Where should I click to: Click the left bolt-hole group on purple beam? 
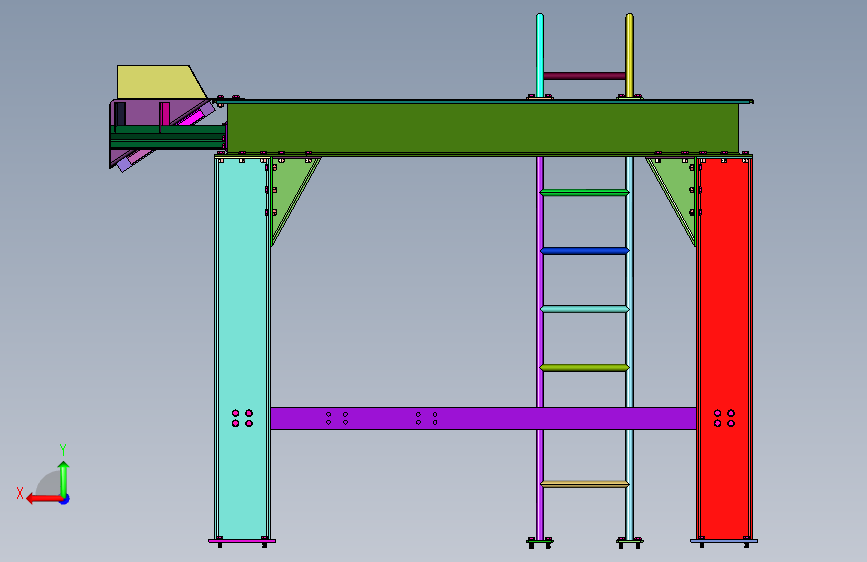pyautogui.click(x=337, y=418)
